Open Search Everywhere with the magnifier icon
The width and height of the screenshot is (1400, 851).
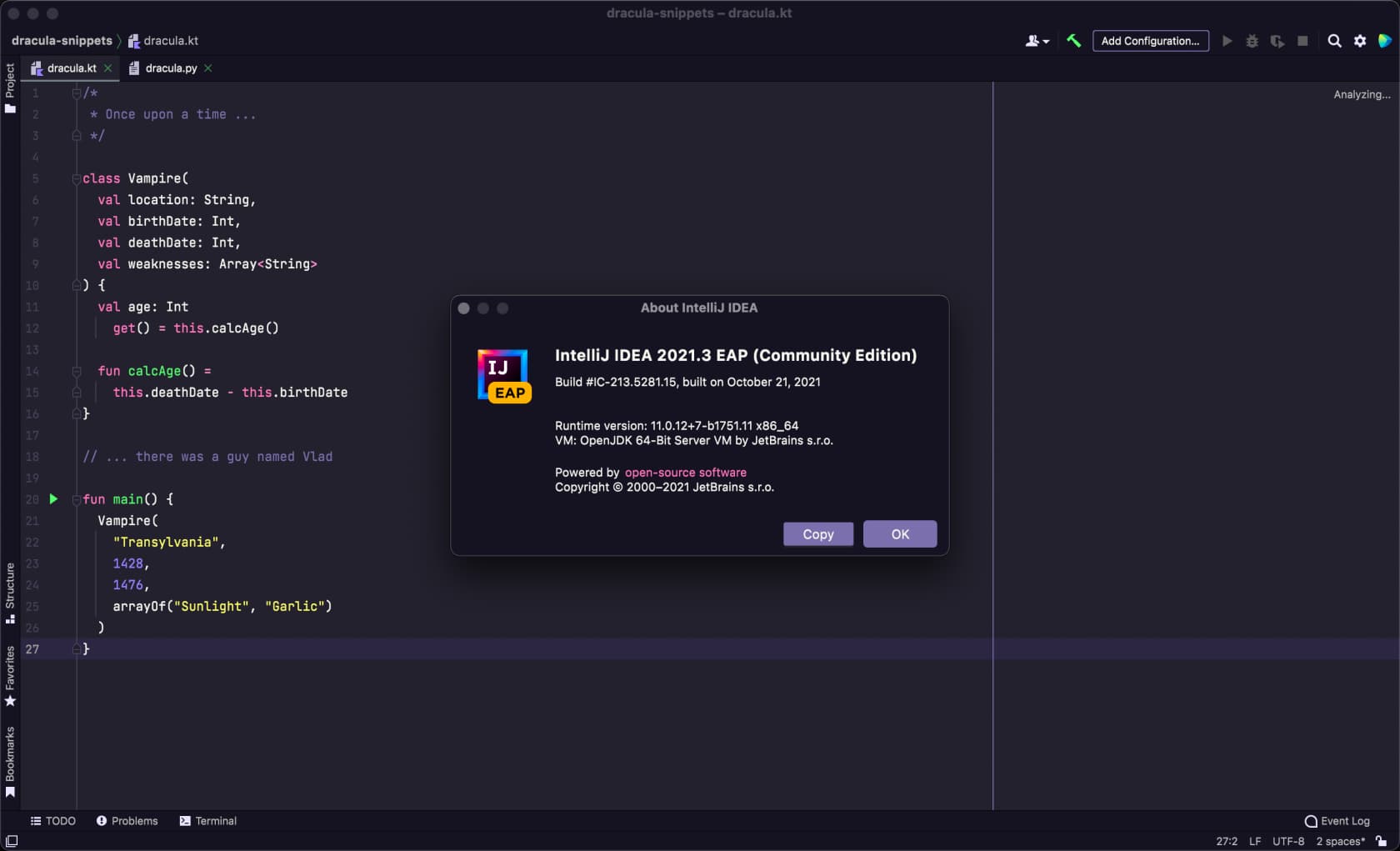(1333, 40)
